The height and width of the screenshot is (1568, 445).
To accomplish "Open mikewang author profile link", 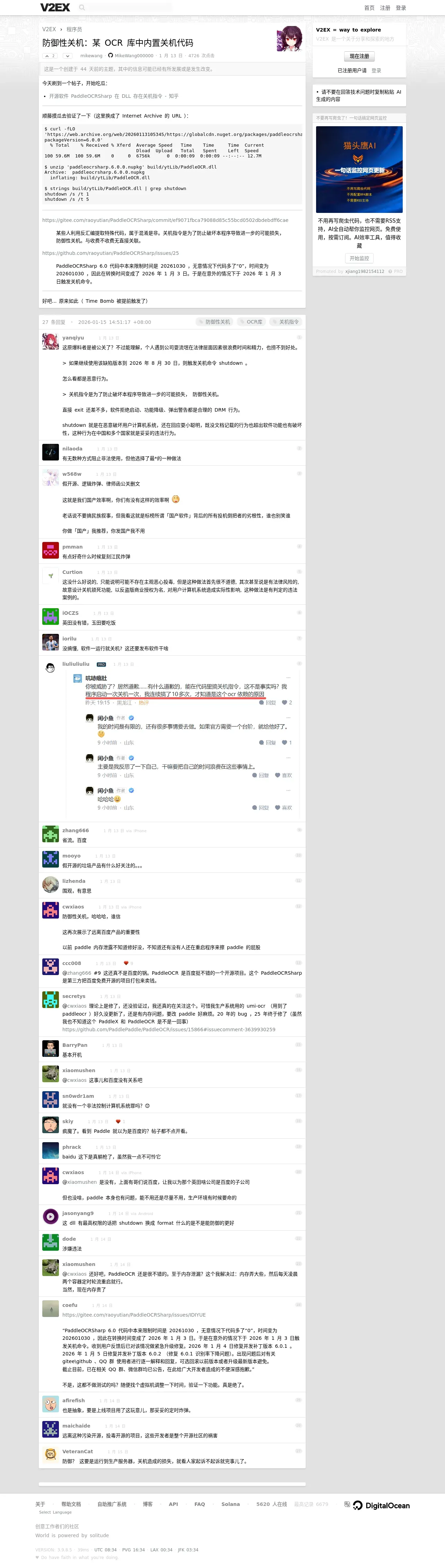I will pyautogui.click(x=91, y=55).
